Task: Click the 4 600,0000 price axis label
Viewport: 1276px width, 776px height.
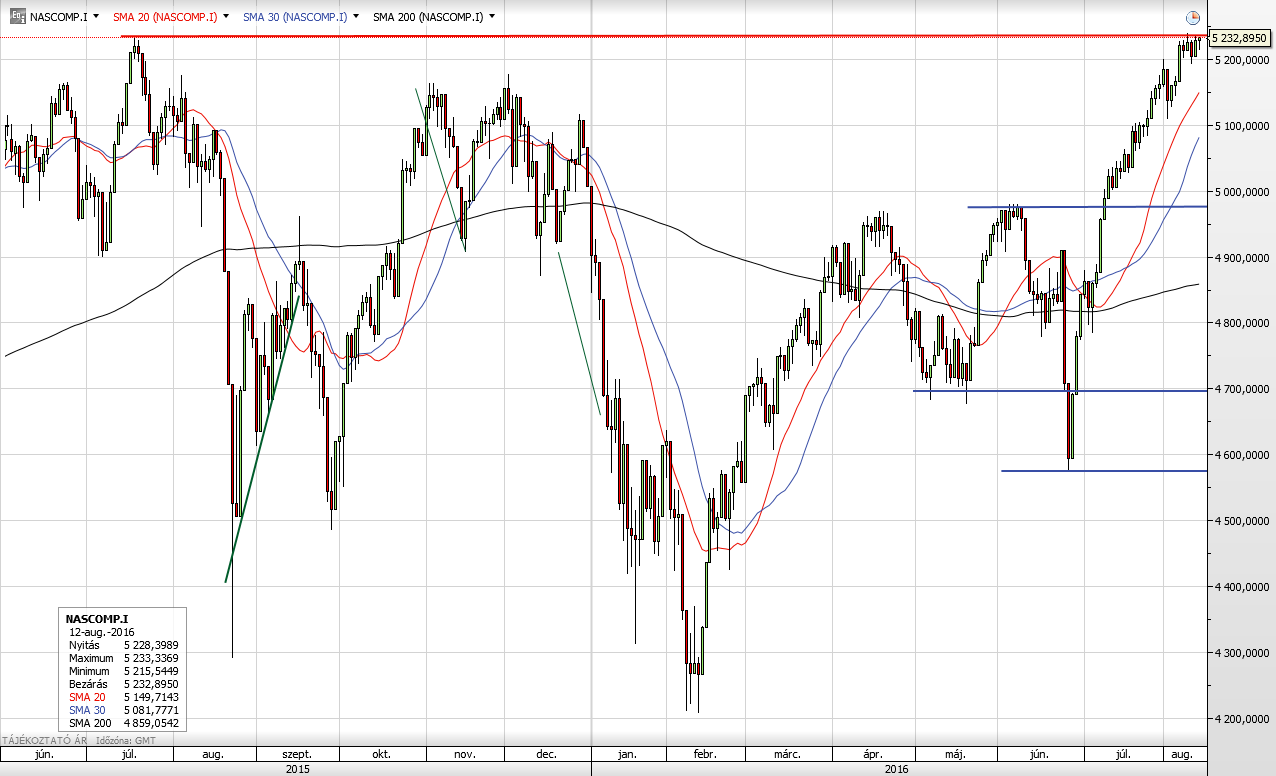Action: click(1240, 455)
